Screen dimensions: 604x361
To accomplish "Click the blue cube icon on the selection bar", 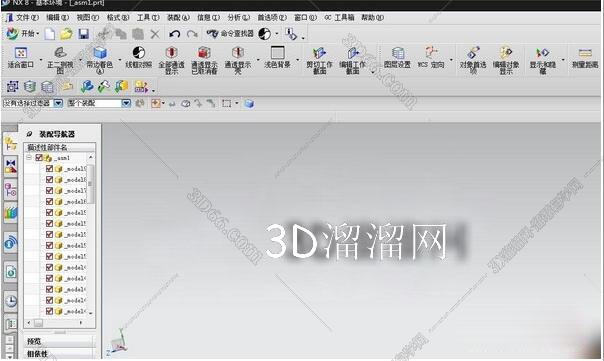I will [249, 103].
